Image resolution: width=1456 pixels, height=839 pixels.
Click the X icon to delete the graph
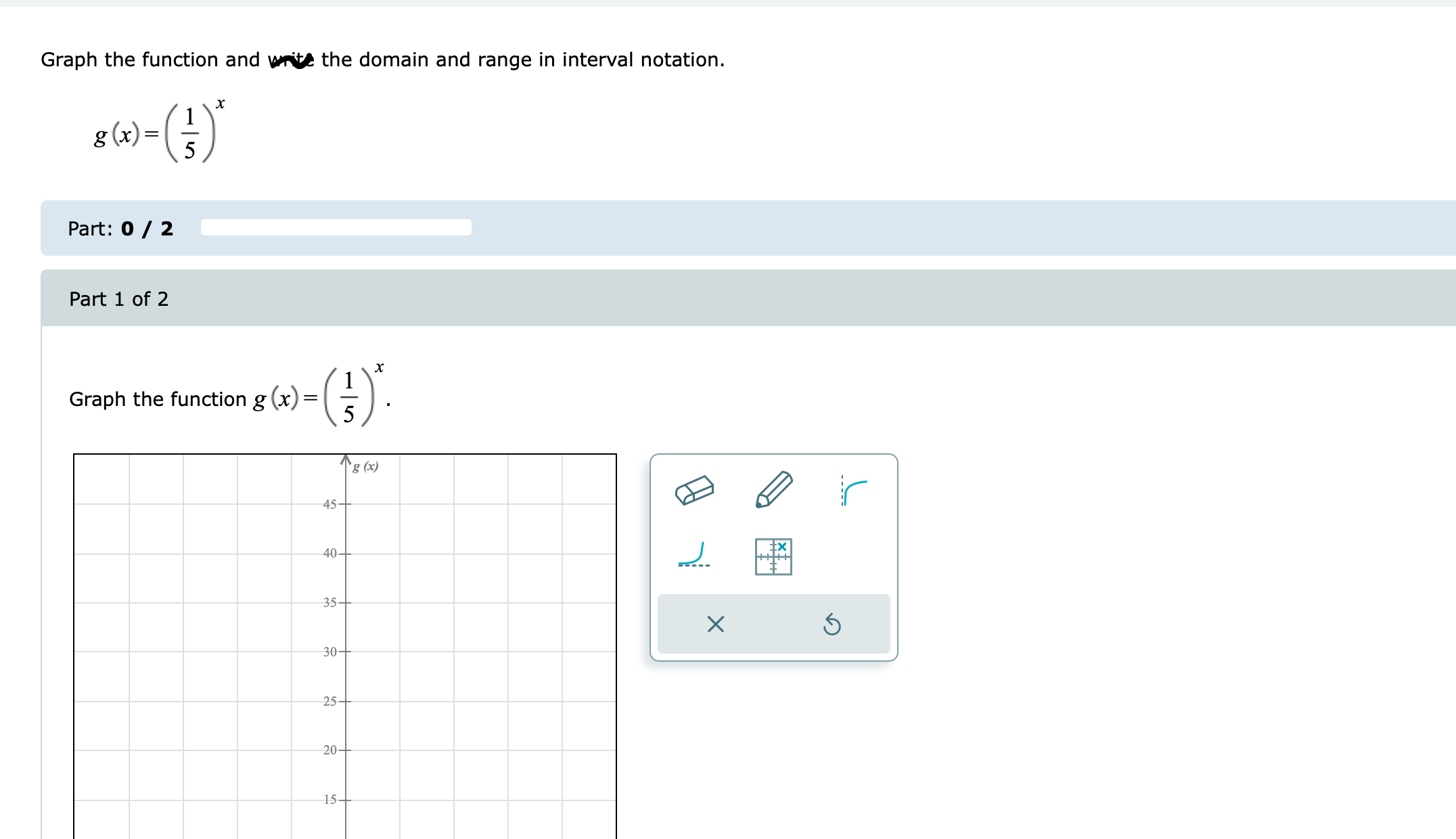pos(717,625)
